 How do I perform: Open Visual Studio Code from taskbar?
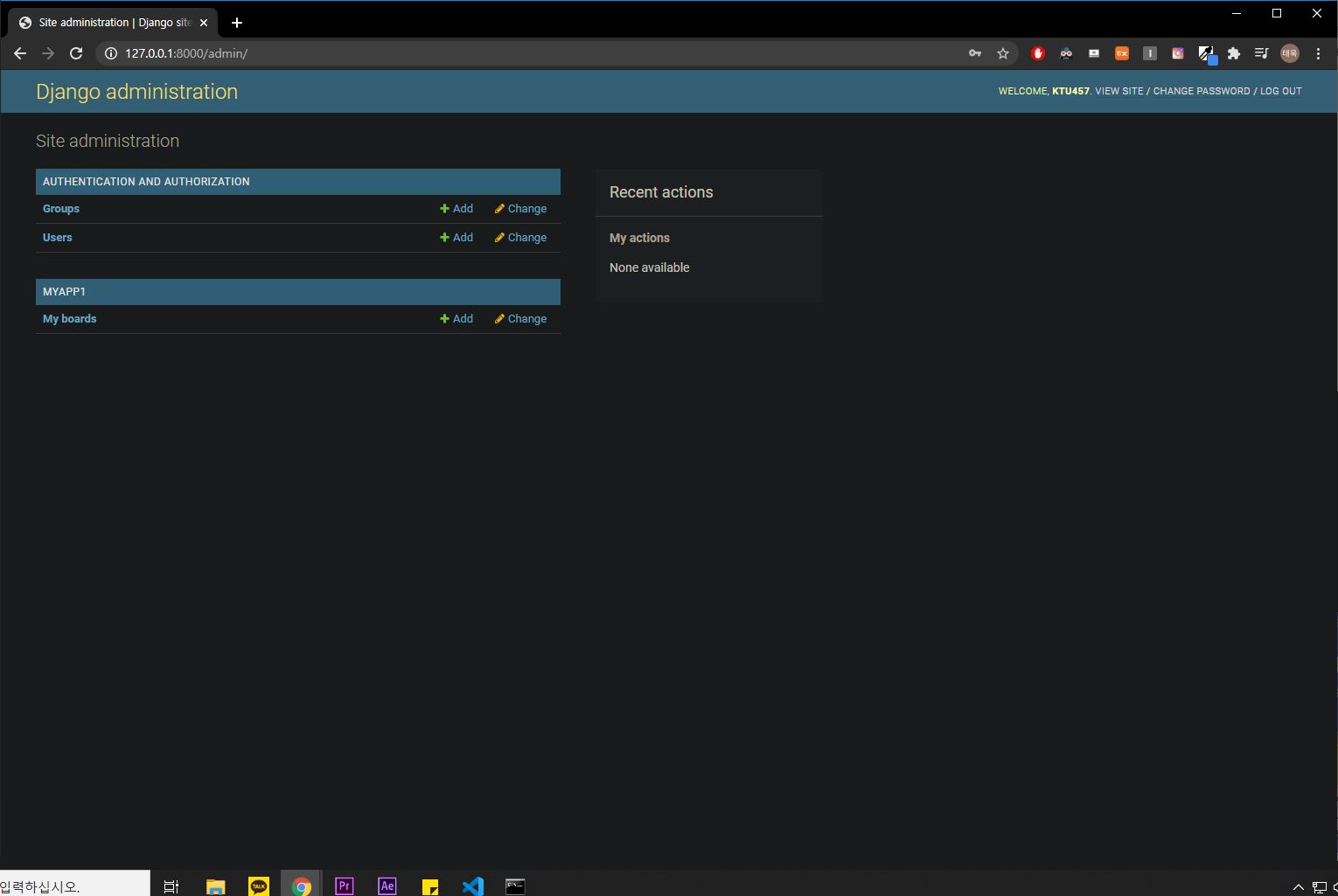point(473,886)
